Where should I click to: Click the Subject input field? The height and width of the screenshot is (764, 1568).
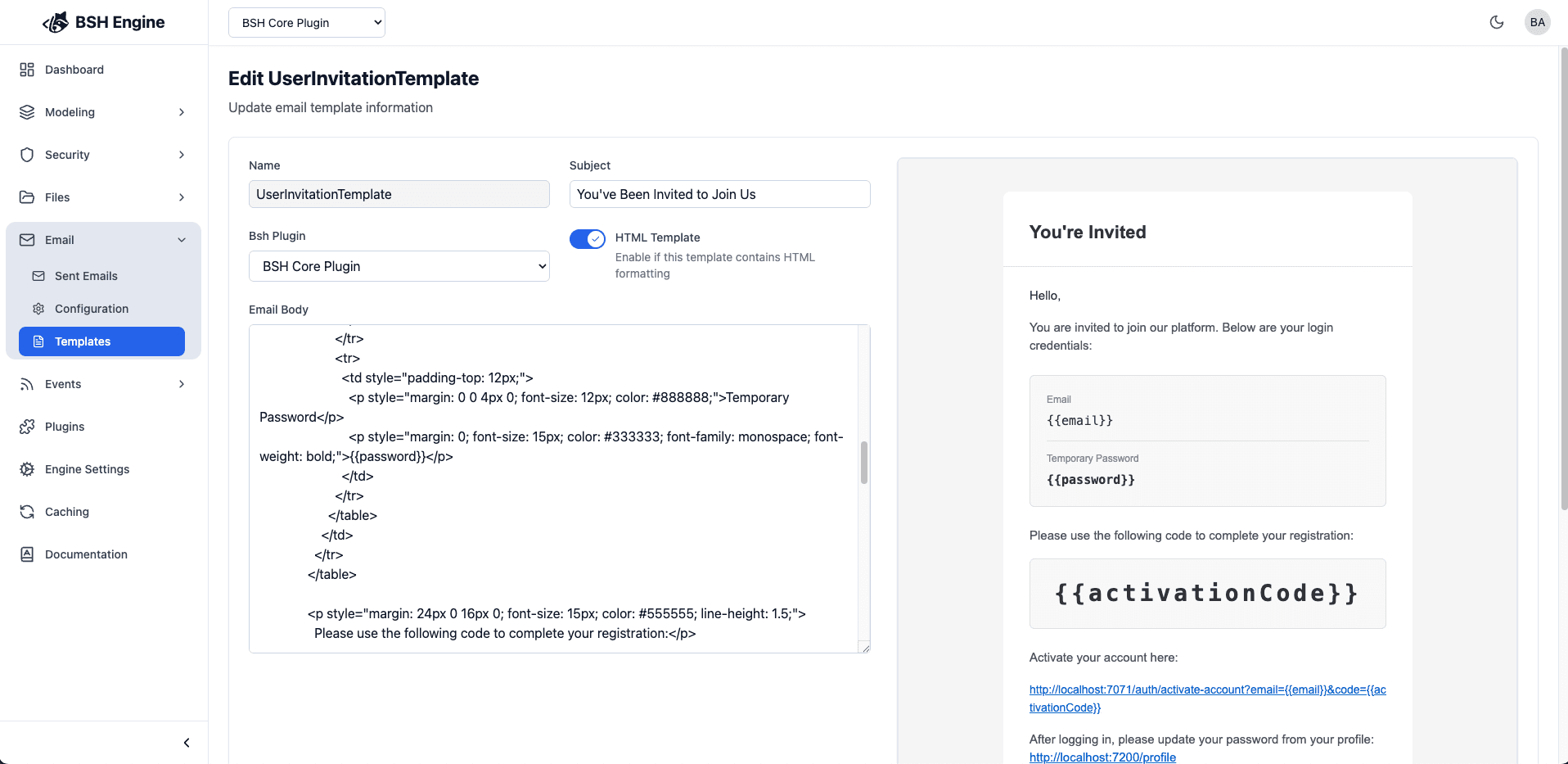719,194
